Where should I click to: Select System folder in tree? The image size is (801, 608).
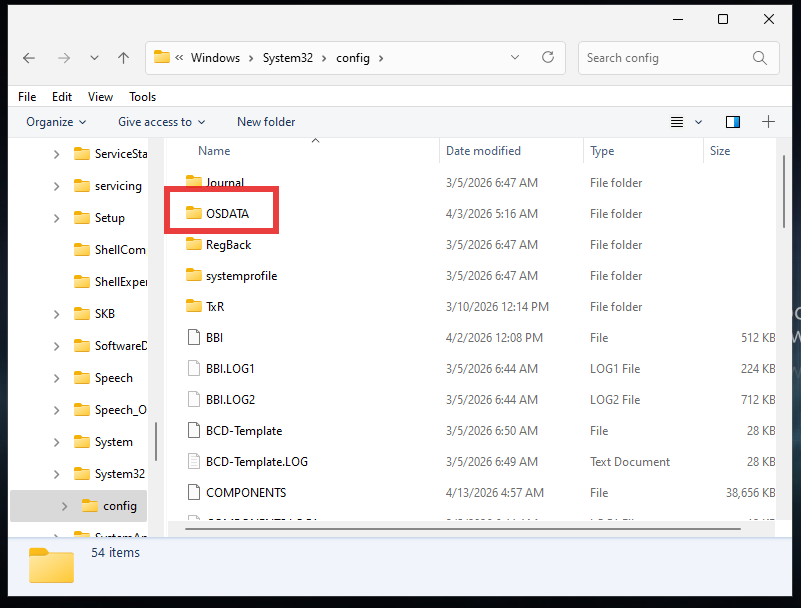tap(103, 442)
